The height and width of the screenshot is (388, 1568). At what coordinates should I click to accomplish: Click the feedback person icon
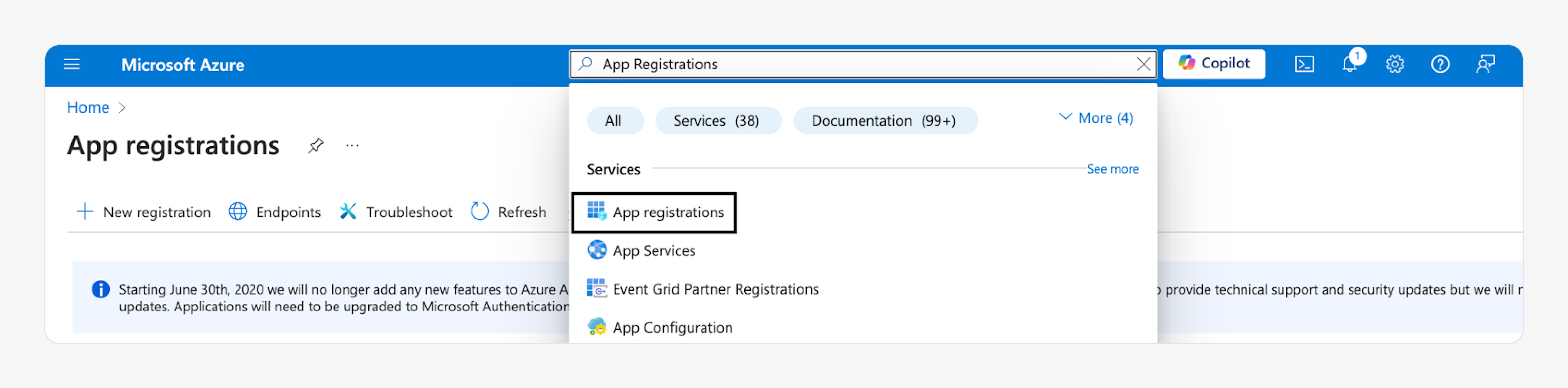(x=1485, y=65)
